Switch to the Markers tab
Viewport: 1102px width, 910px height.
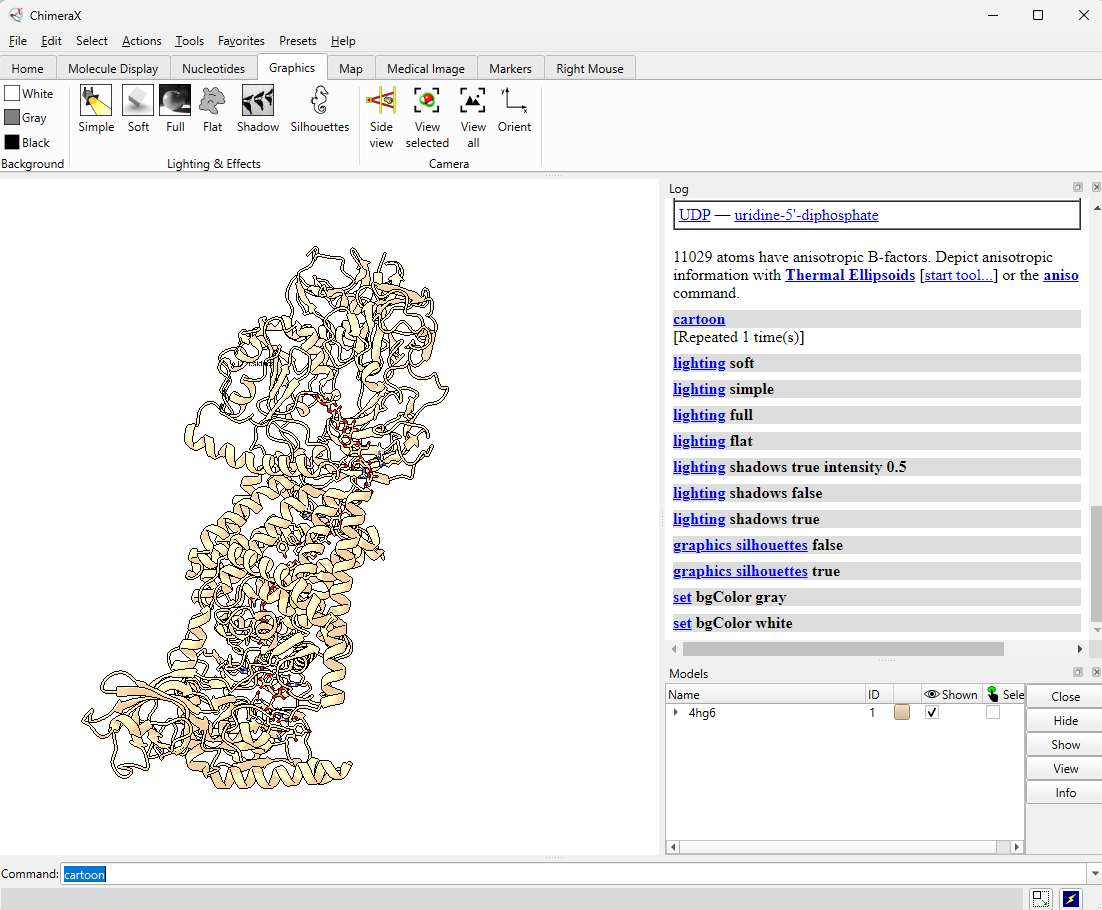(x=510, y=68)
